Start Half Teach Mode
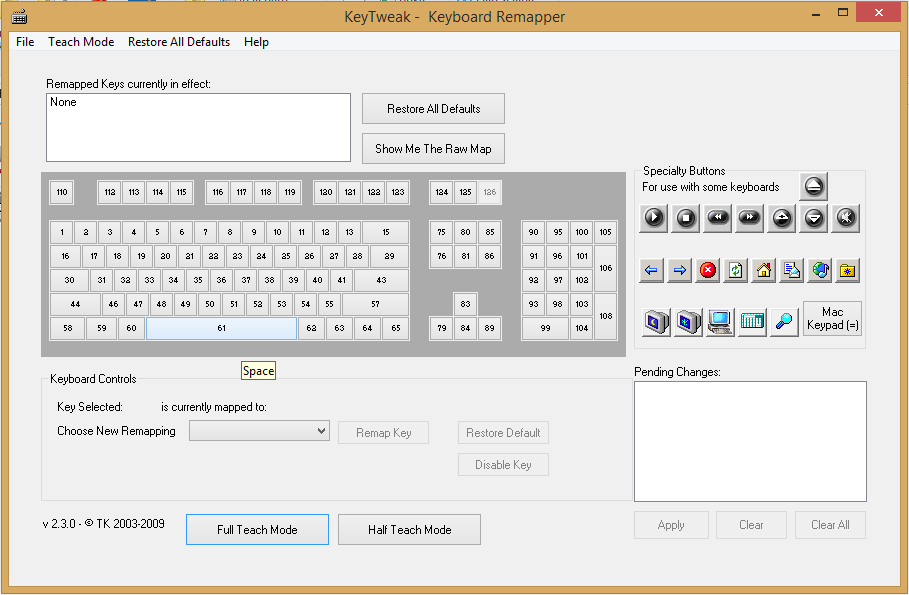Image resolution: width=909 pixels, height=595 pixels. tap(409, 529)
